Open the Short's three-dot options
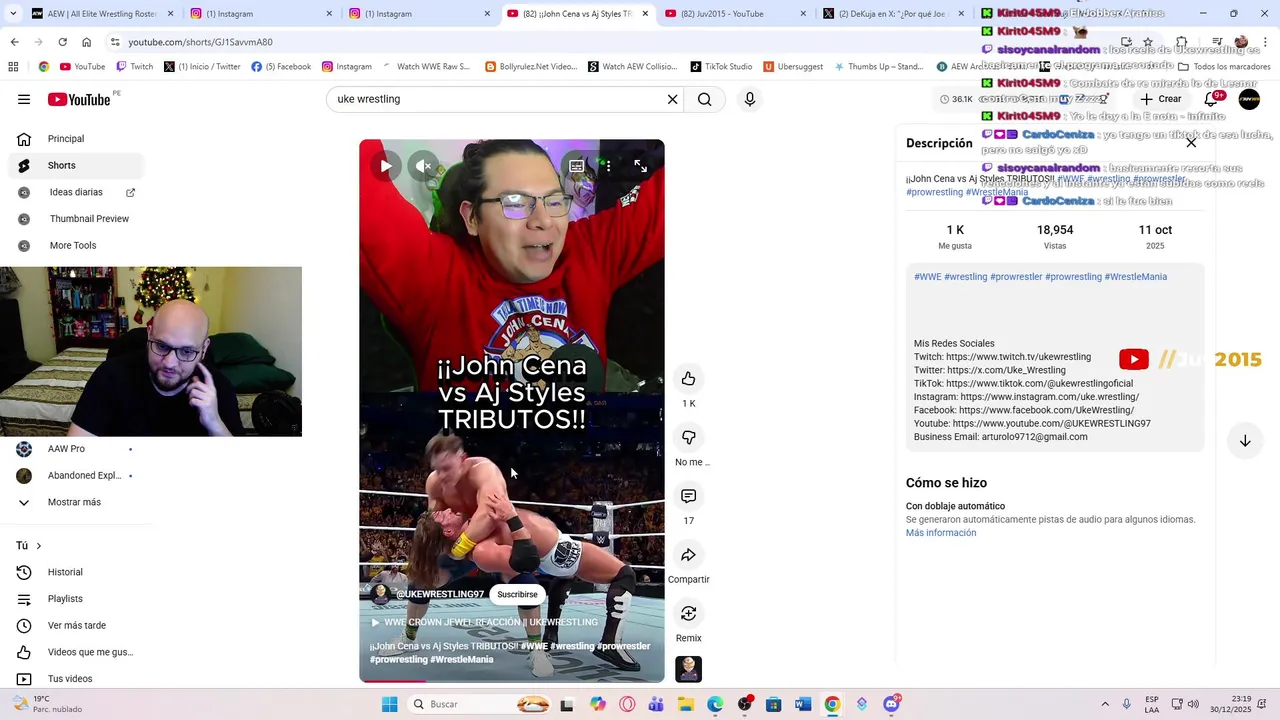Viewport: 1280px width, 720px height. [x=608, y=166]
